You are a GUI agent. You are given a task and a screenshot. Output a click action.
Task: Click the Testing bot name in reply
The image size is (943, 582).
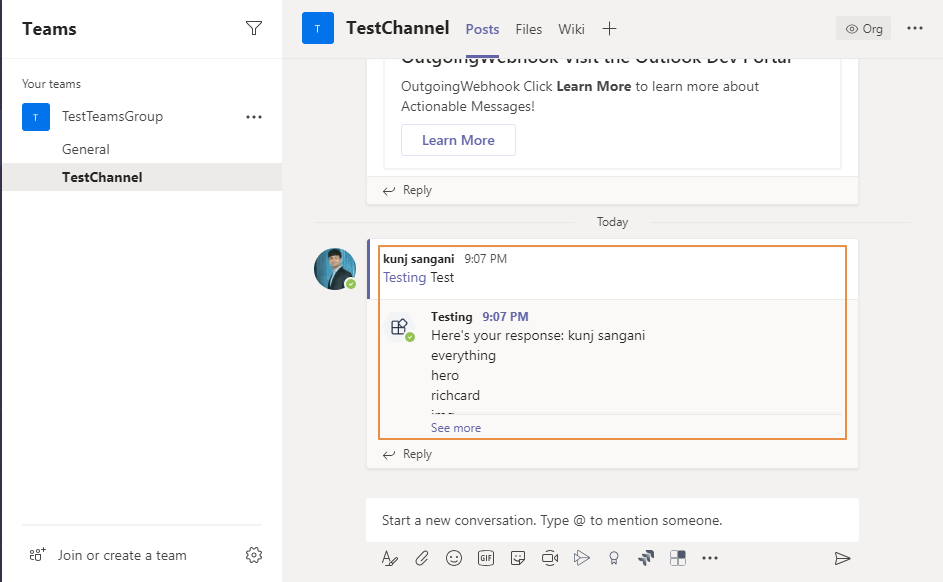[x=452, y=316]
